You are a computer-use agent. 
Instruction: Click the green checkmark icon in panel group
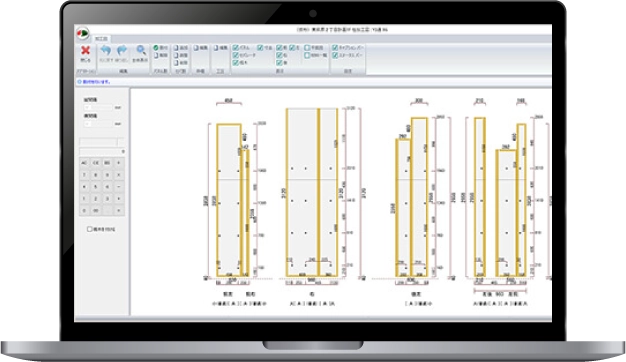coord(156,47)
